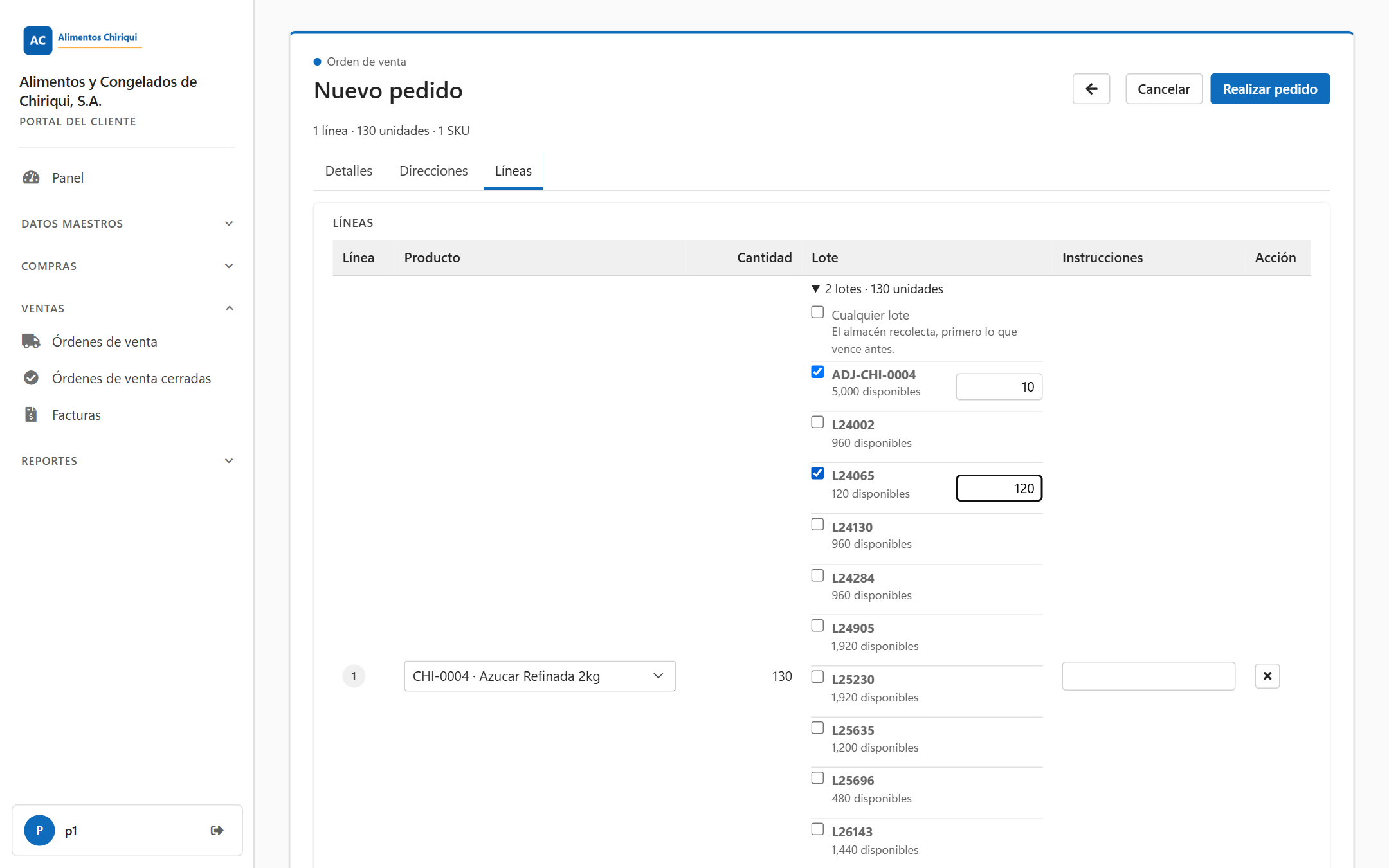Check lot L24284

pos(817,575)
